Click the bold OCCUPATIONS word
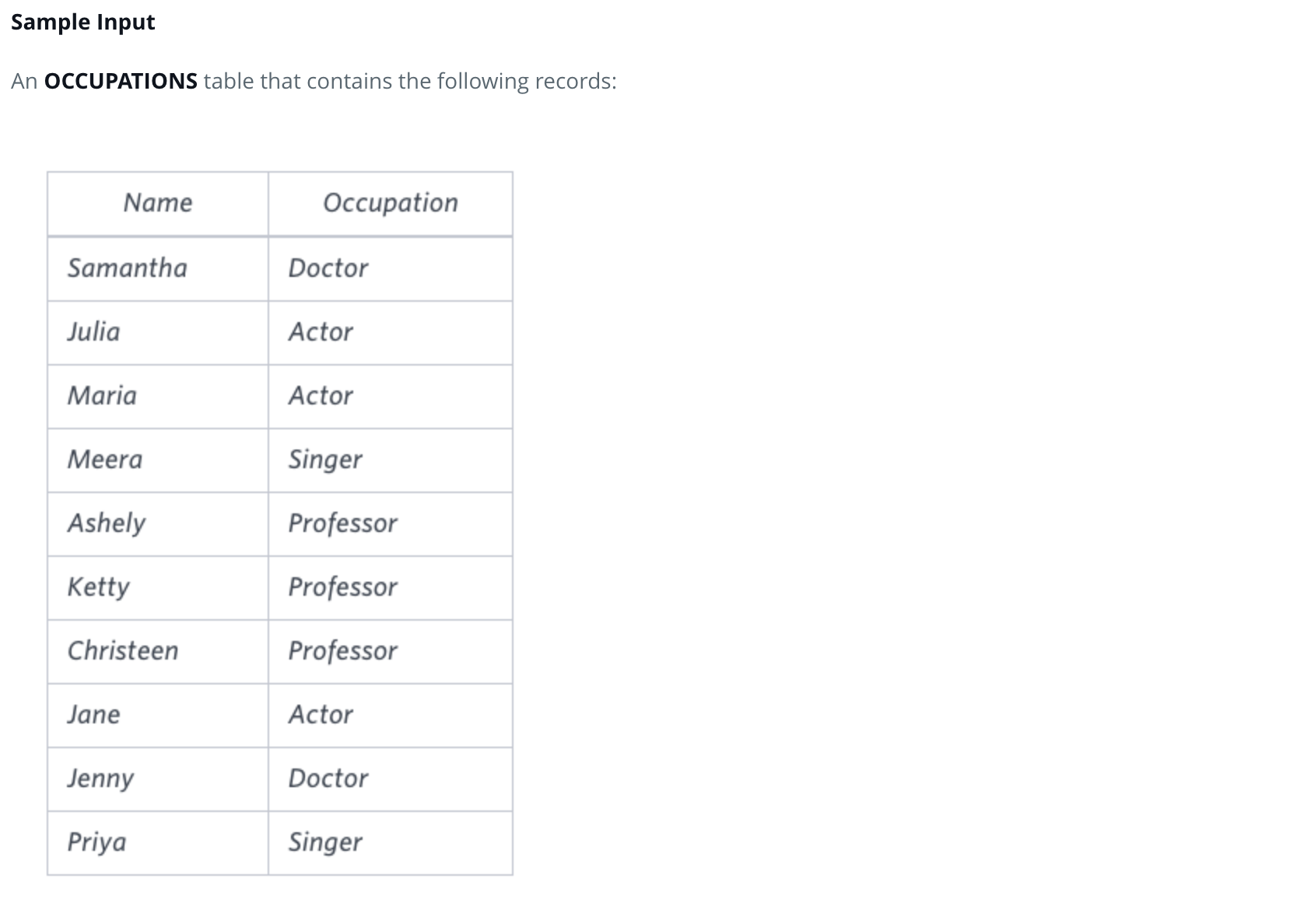The image size is (1304, 924). (x=121, y=81)
